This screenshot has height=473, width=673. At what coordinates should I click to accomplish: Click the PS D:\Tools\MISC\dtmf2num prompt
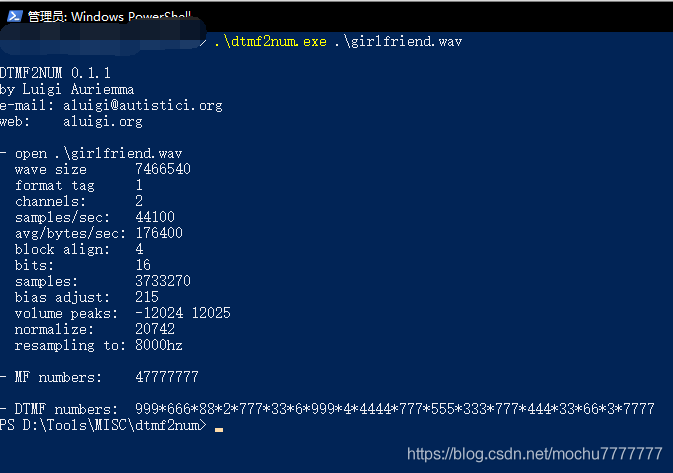103,425
